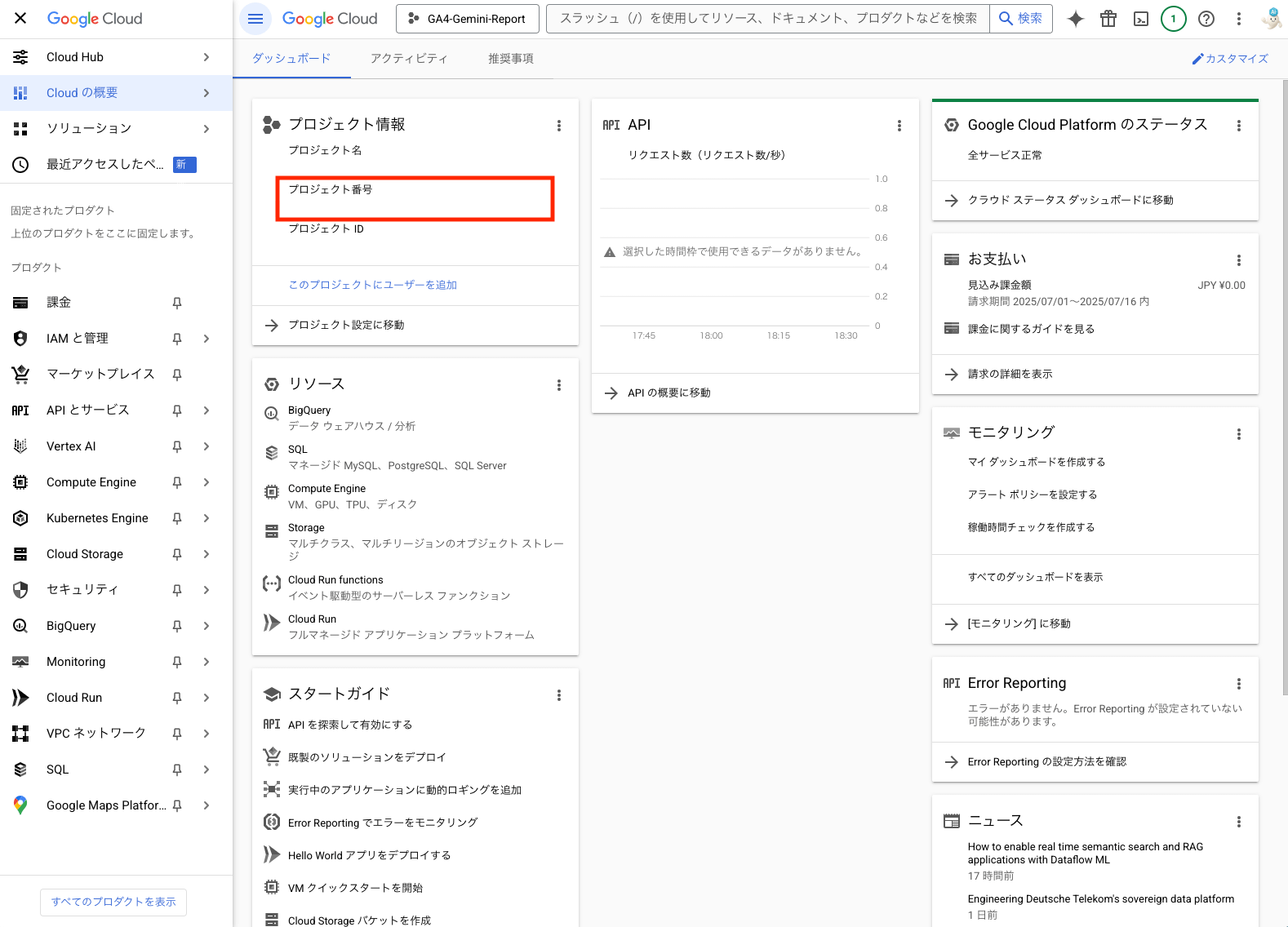
Task: Expand IAM と管理 submenu chevron
Action: point(207,339)
